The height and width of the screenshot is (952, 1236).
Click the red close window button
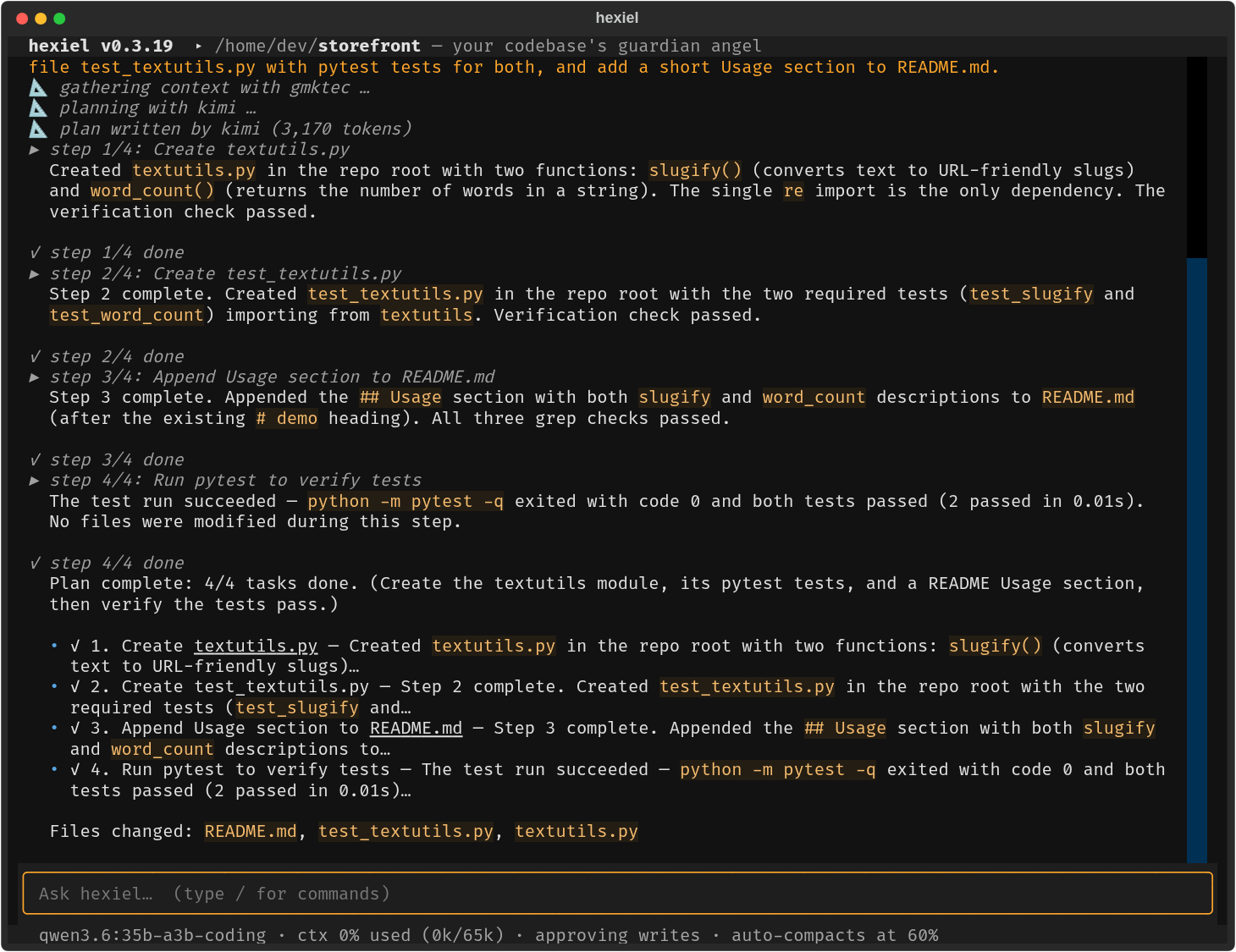click(x=22, y=18)
